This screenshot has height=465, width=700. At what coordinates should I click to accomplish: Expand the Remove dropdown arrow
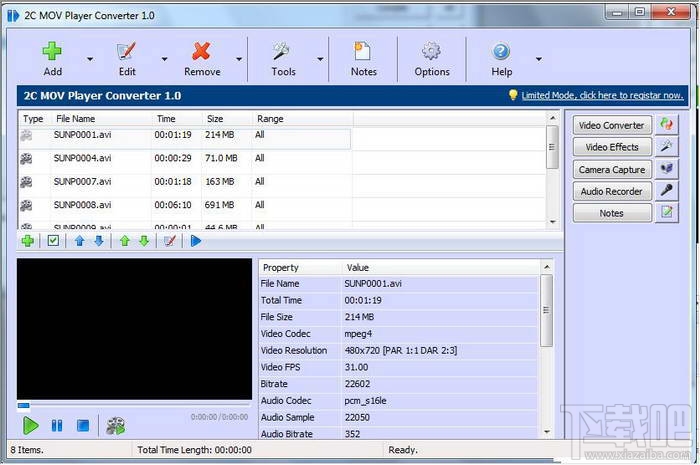239,59
